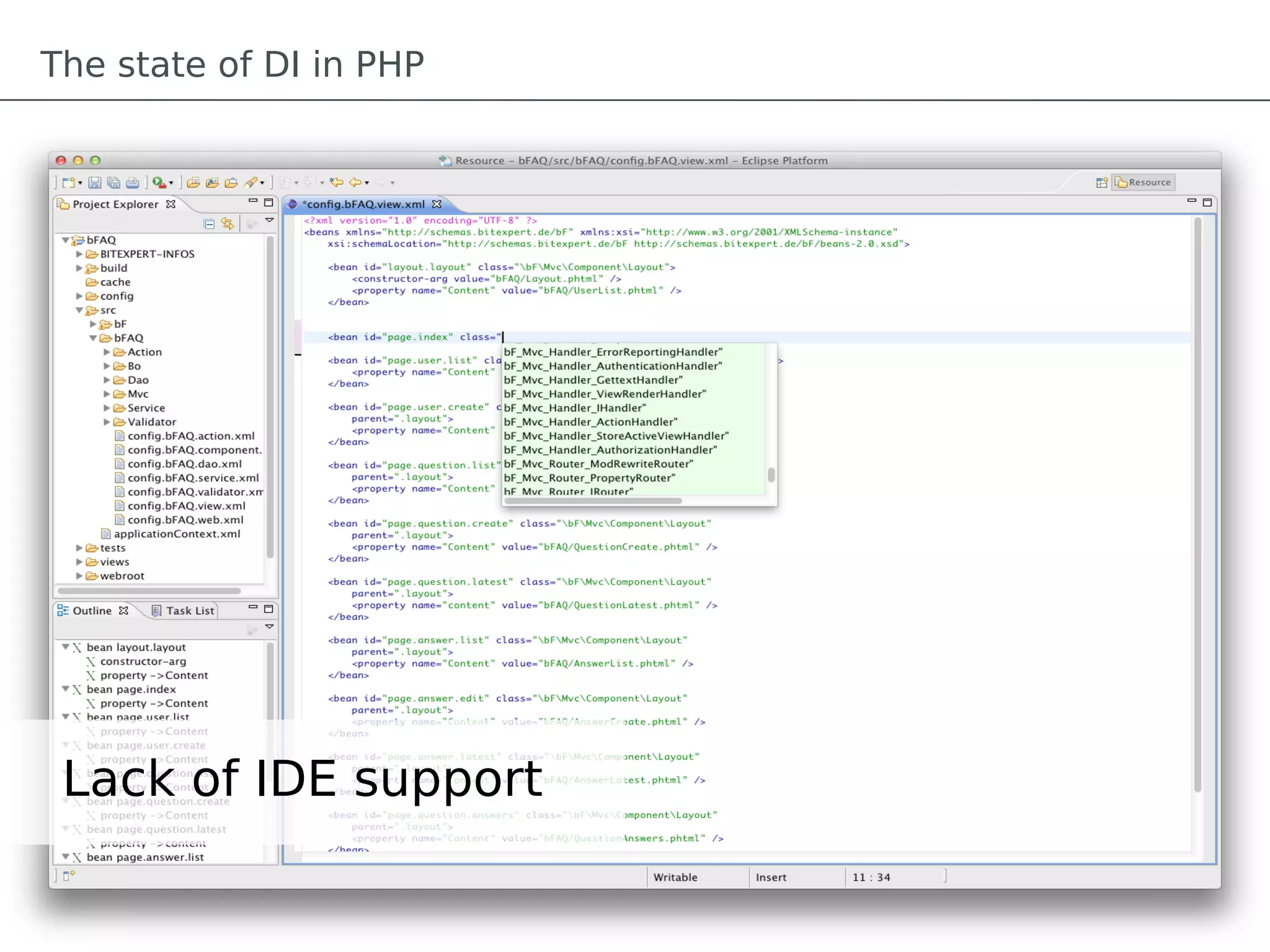Click the Project Explorer horizontal scrollbar
The image size is (1270, 952).
pyautogui.click(x=149, y=591)
